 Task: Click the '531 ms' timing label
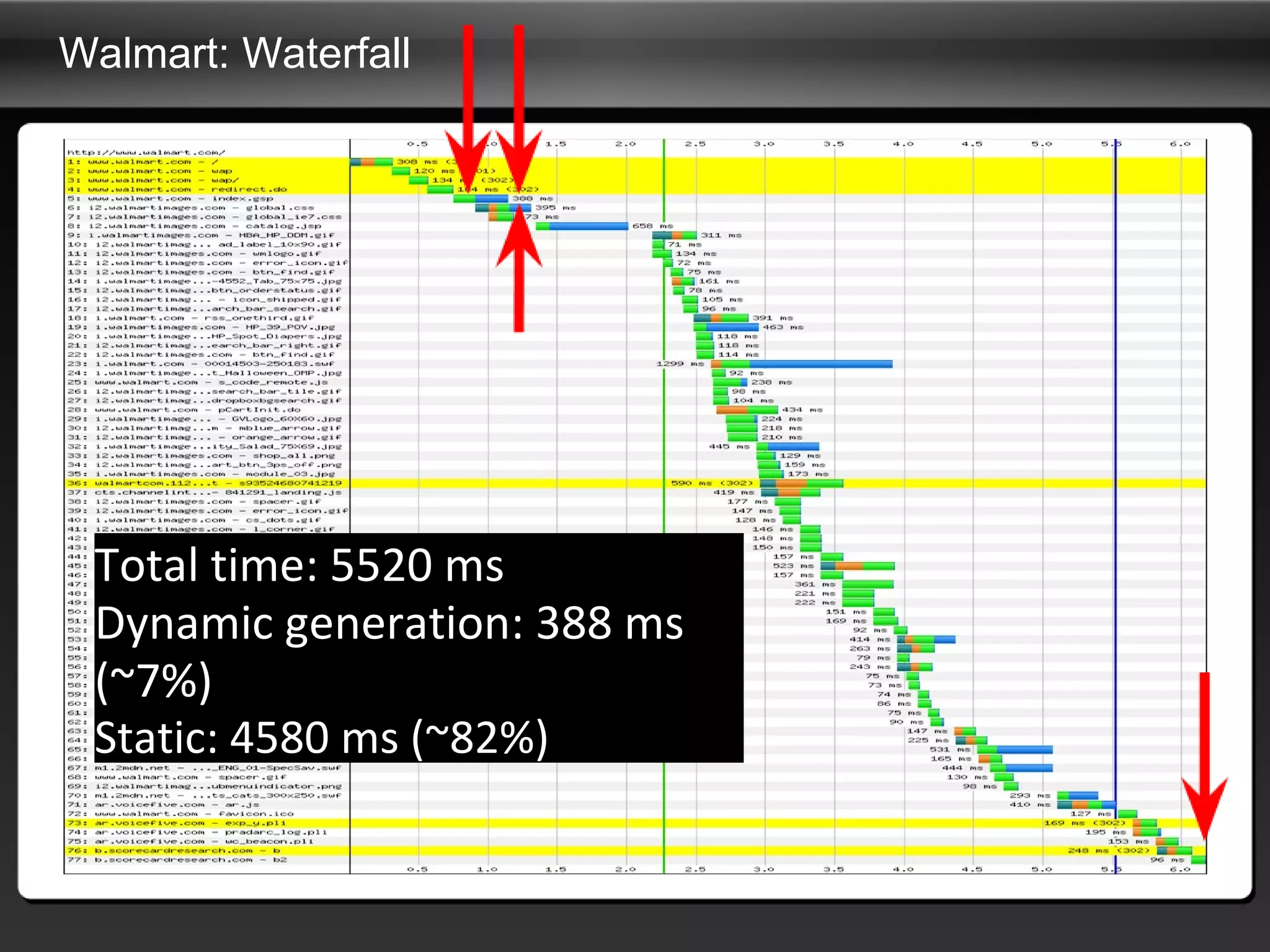[x=951, y=749]
